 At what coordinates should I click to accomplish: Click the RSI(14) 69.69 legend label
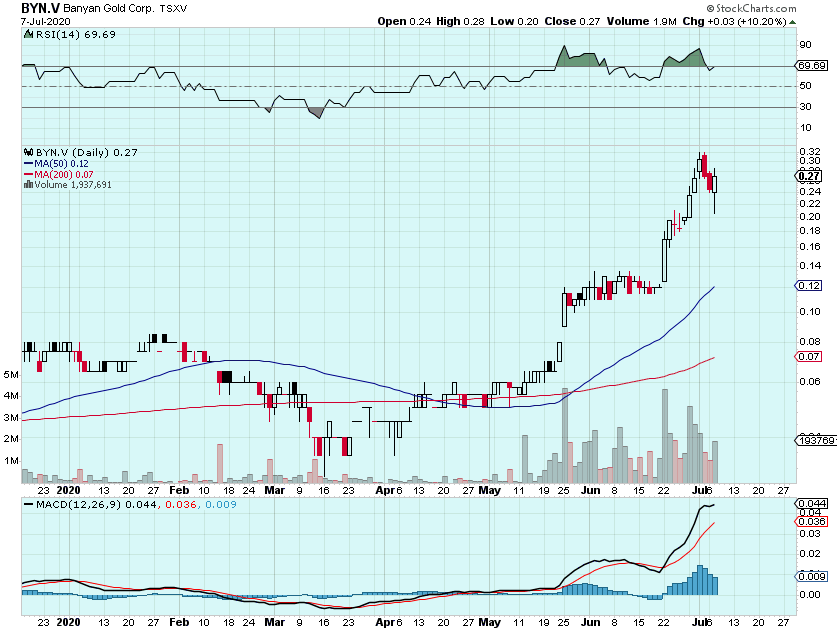pos(75,34)
